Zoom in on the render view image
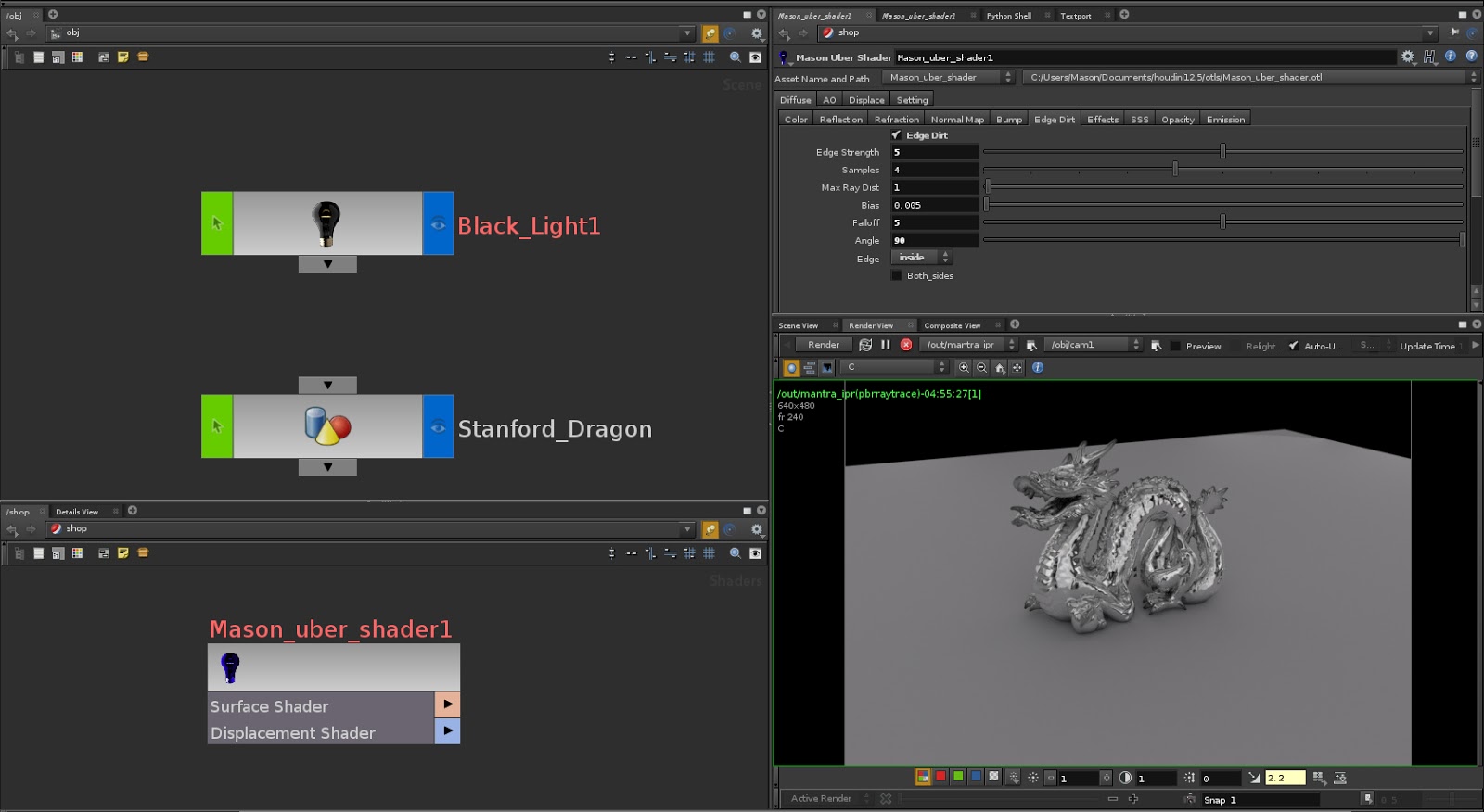 click(964, 368)
